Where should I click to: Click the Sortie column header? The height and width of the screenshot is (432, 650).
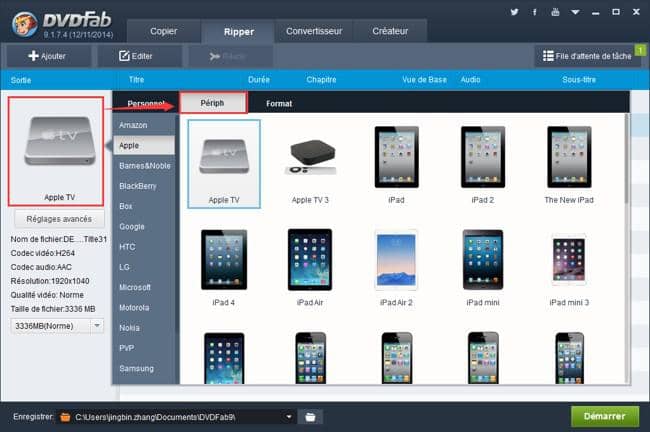coord(21,80)
